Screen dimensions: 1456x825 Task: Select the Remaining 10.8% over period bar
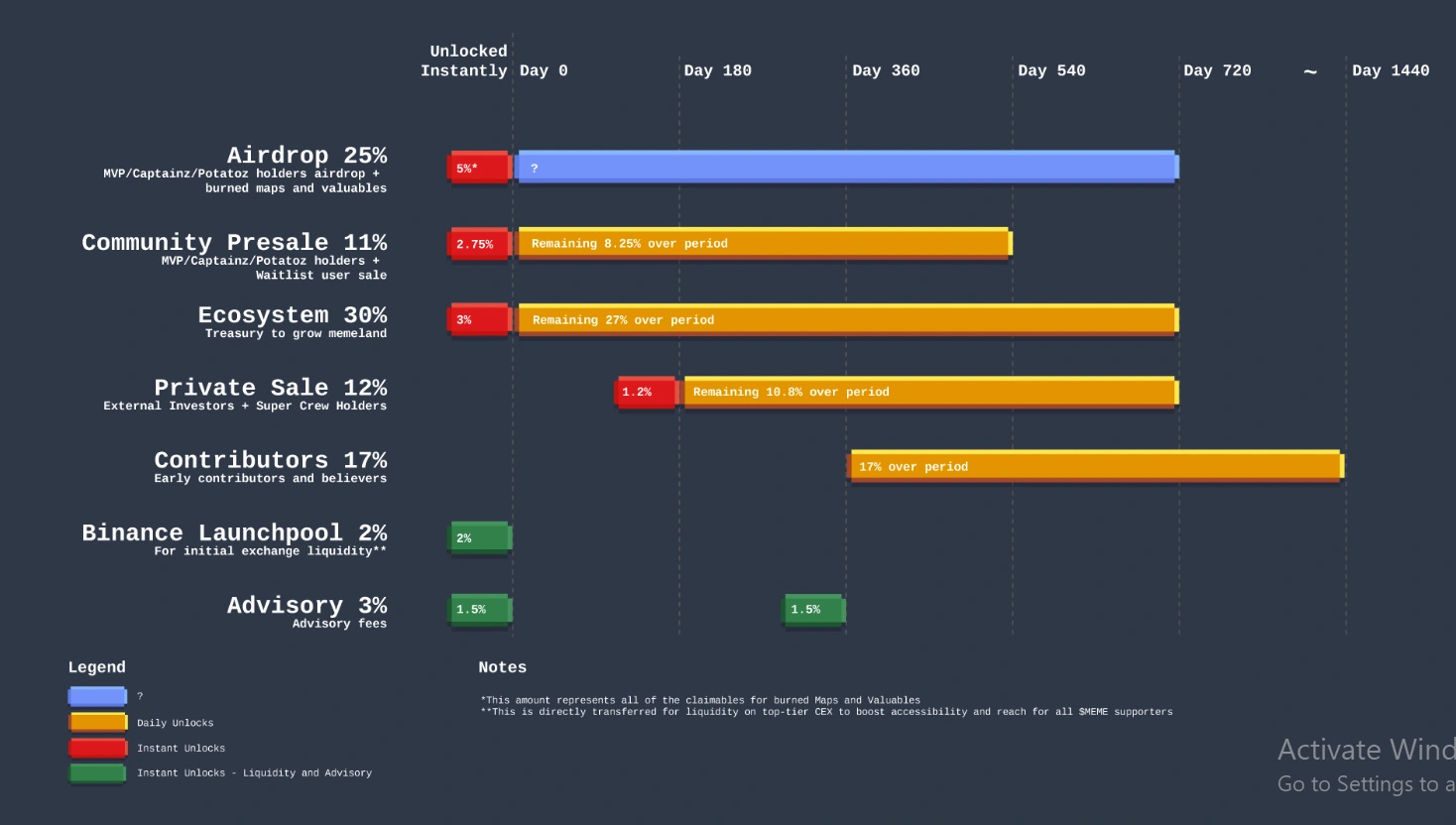point(929,392)
